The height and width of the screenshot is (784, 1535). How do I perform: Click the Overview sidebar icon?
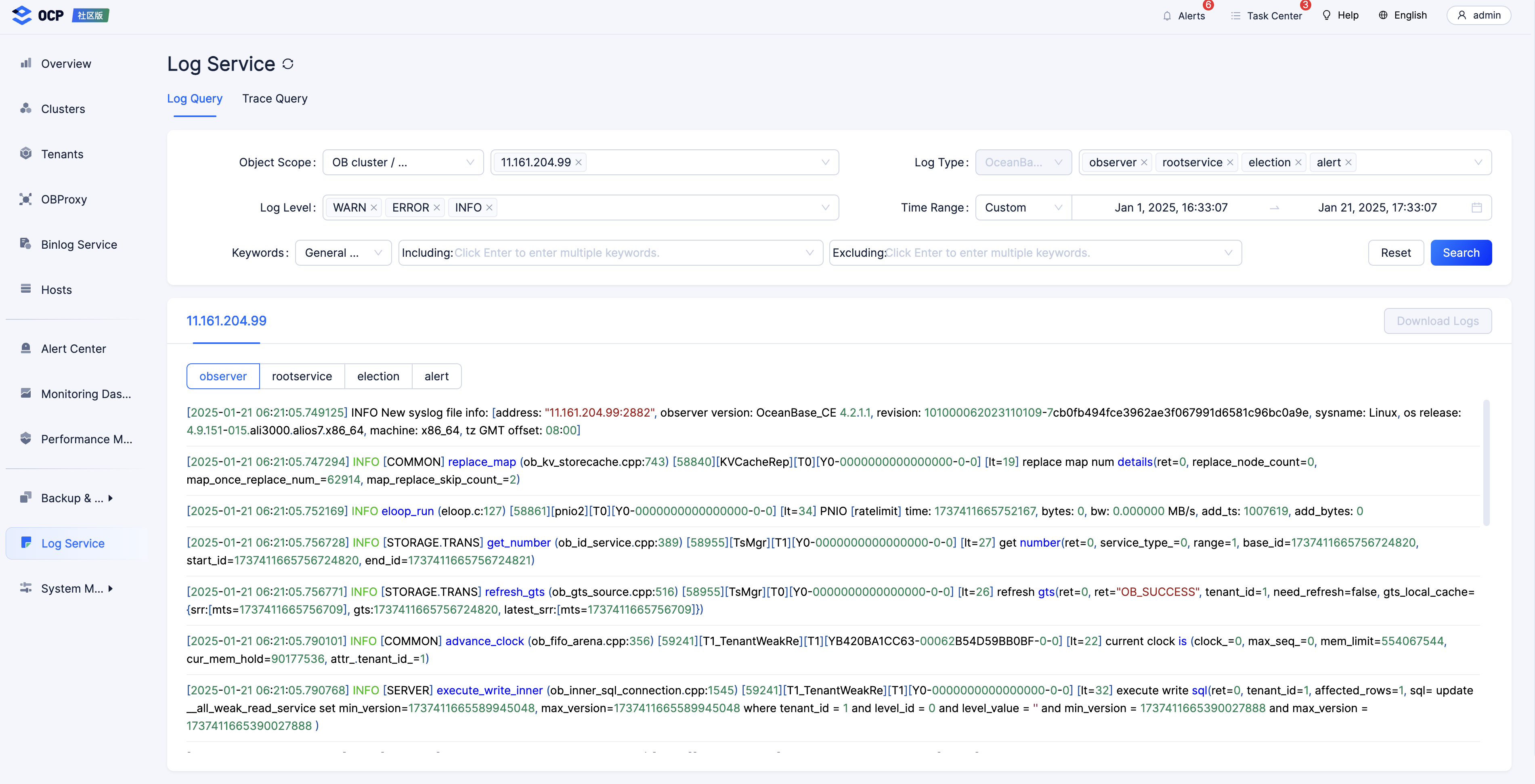click(25, 63)
